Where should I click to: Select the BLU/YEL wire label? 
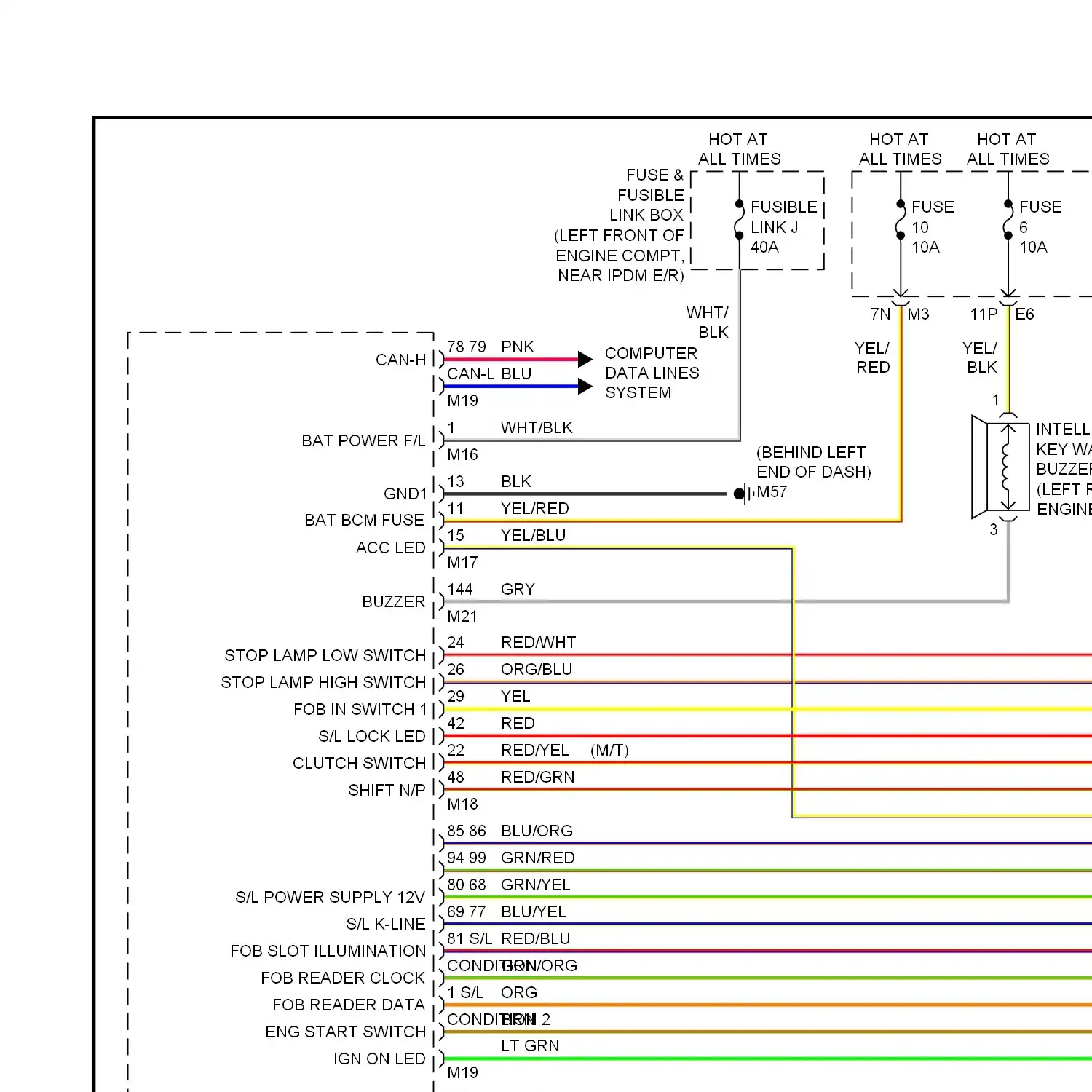click(533, 911)
